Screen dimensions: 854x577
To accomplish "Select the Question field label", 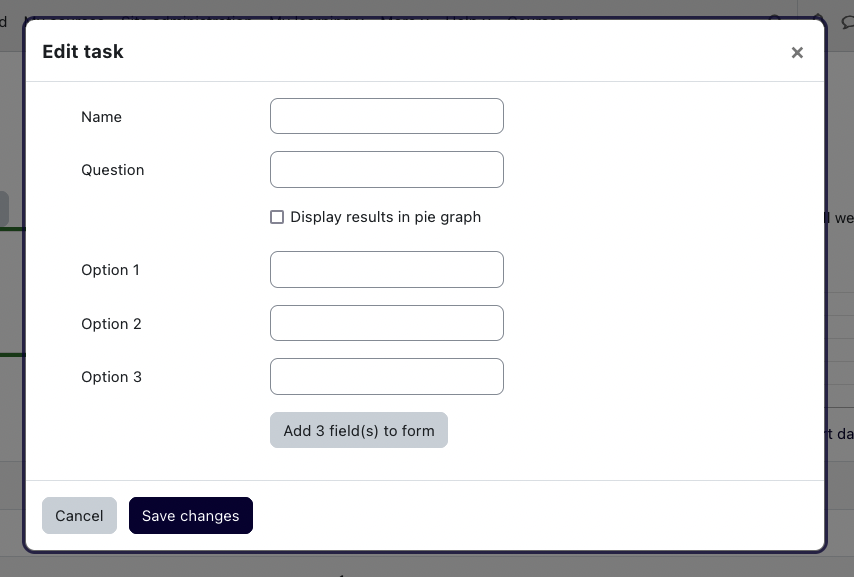I will [x=113, y=170].
